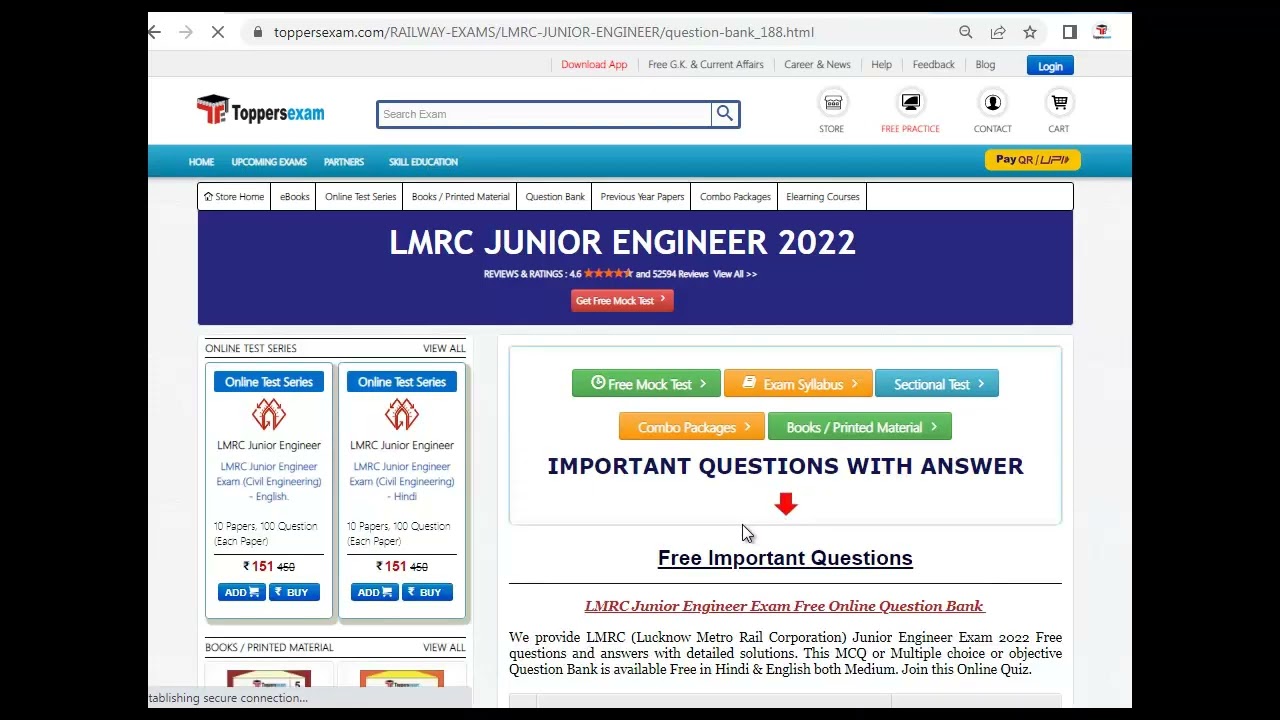This screenshot has height=720, width=1280.
Task: Click VIEW ALL for Online Test Series
Action: click(x=444, y=348)
